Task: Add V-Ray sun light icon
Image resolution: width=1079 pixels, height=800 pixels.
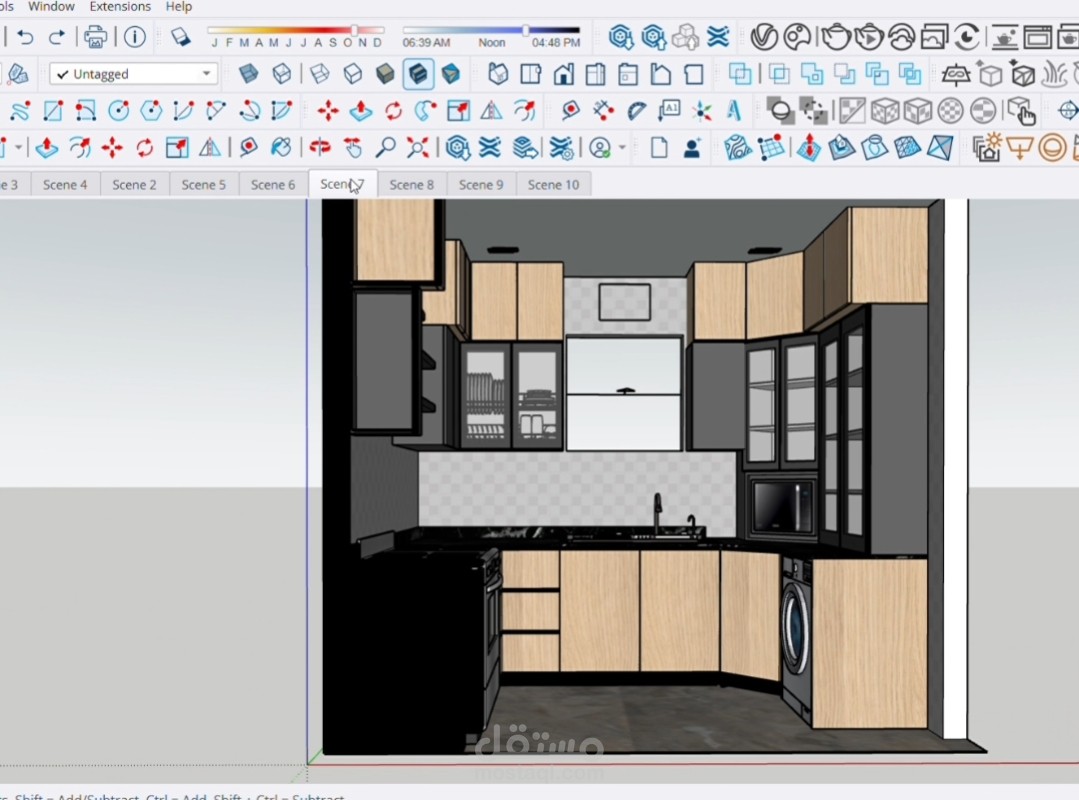Action: click(x=987, y=147)
